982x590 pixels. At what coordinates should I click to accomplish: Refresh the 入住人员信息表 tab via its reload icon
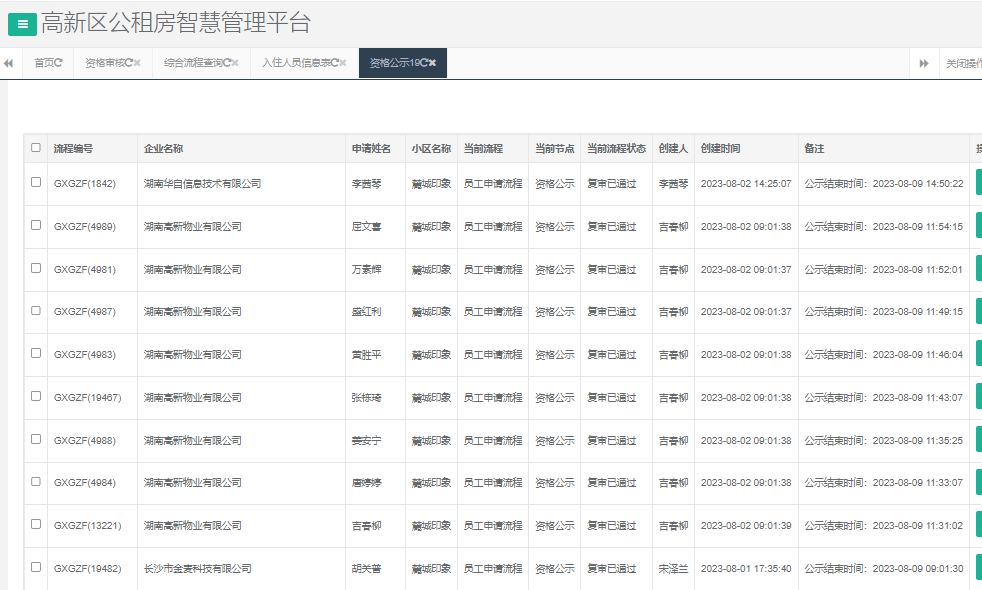334,63
